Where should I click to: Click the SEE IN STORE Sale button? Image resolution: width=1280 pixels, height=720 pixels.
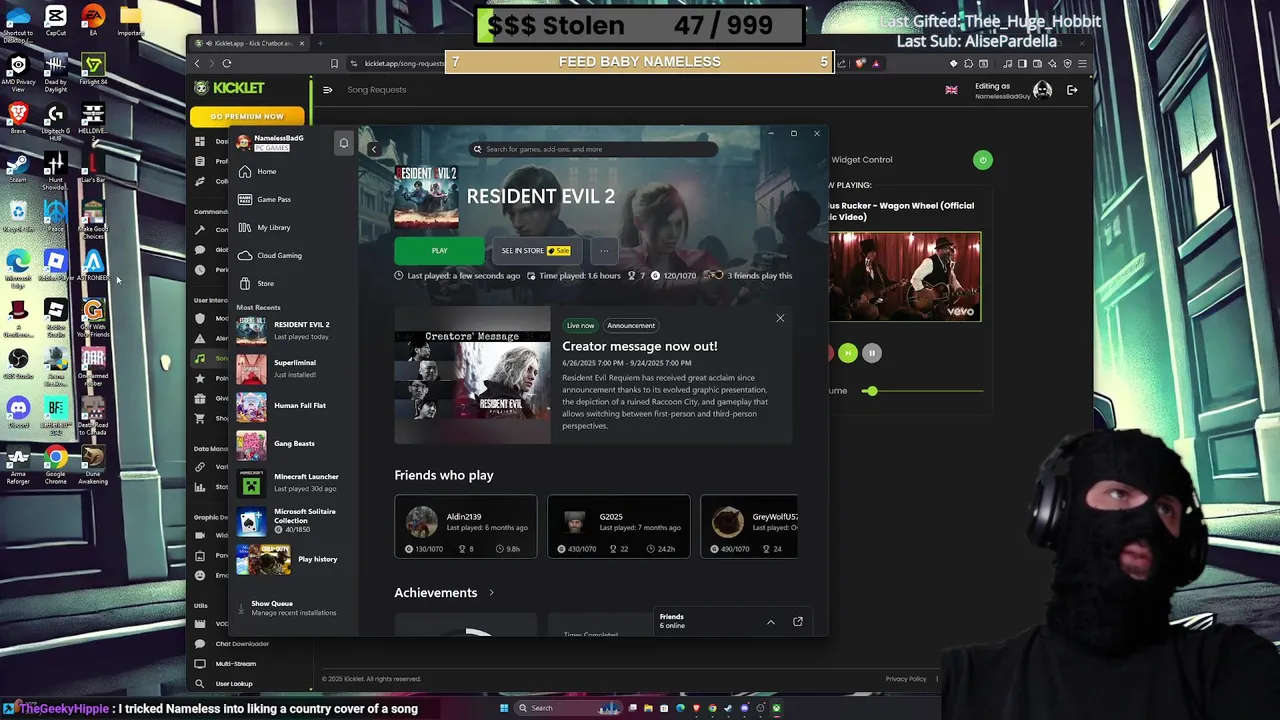coord(535,251)
